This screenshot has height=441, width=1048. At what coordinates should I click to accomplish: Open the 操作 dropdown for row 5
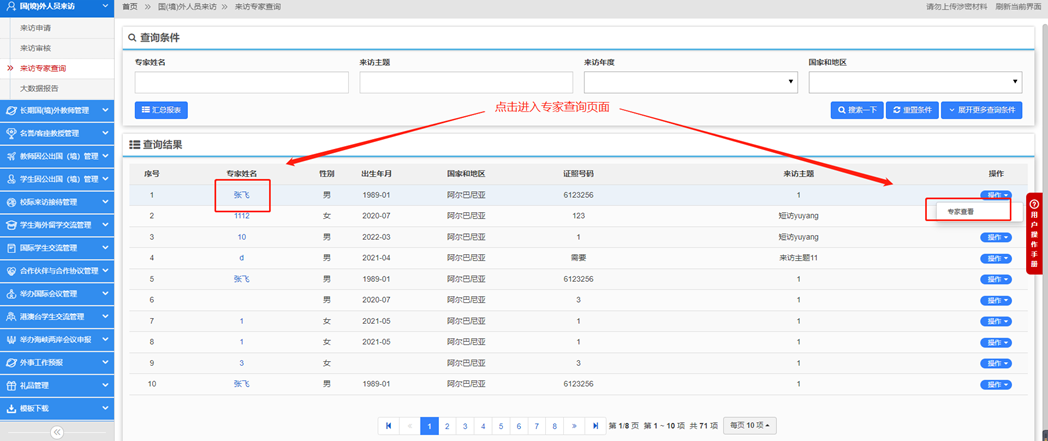(x=996, y=280)
